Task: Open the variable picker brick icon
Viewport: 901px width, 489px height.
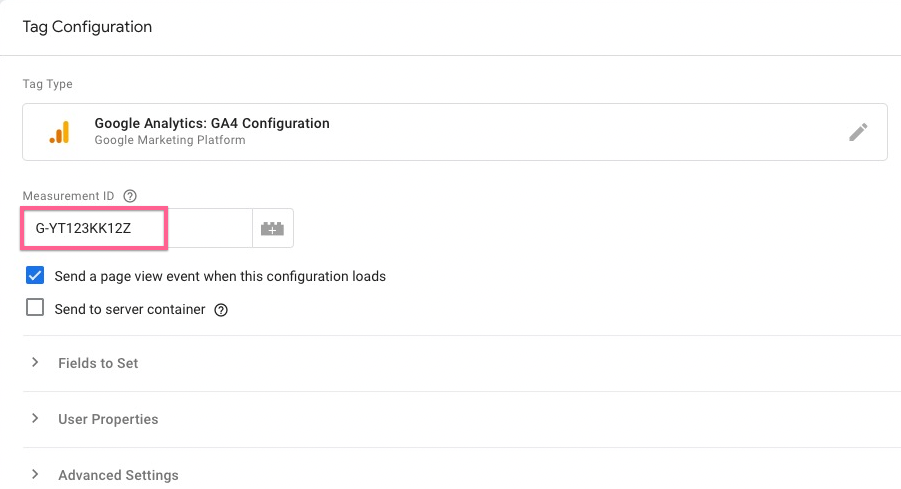Action: [272, 229]
